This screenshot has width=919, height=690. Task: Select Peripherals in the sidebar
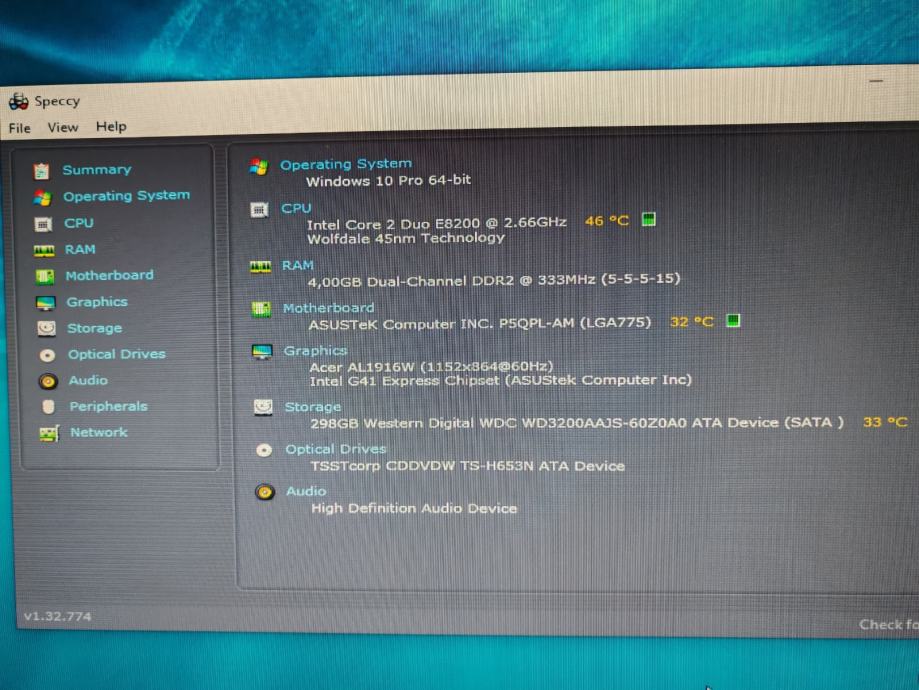(108, 406)
